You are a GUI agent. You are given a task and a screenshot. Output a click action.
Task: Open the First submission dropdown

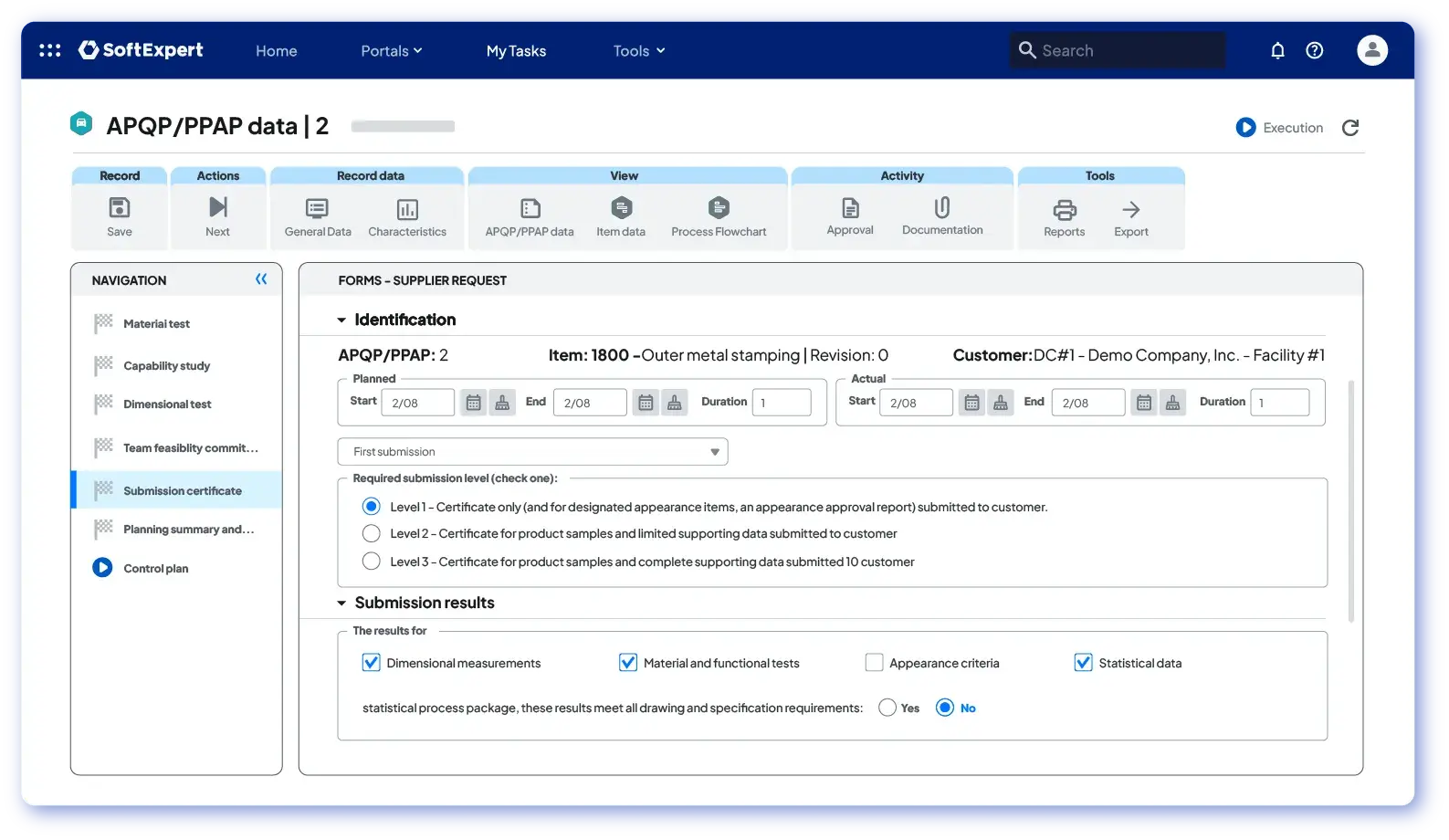click(x=532, y=452)
